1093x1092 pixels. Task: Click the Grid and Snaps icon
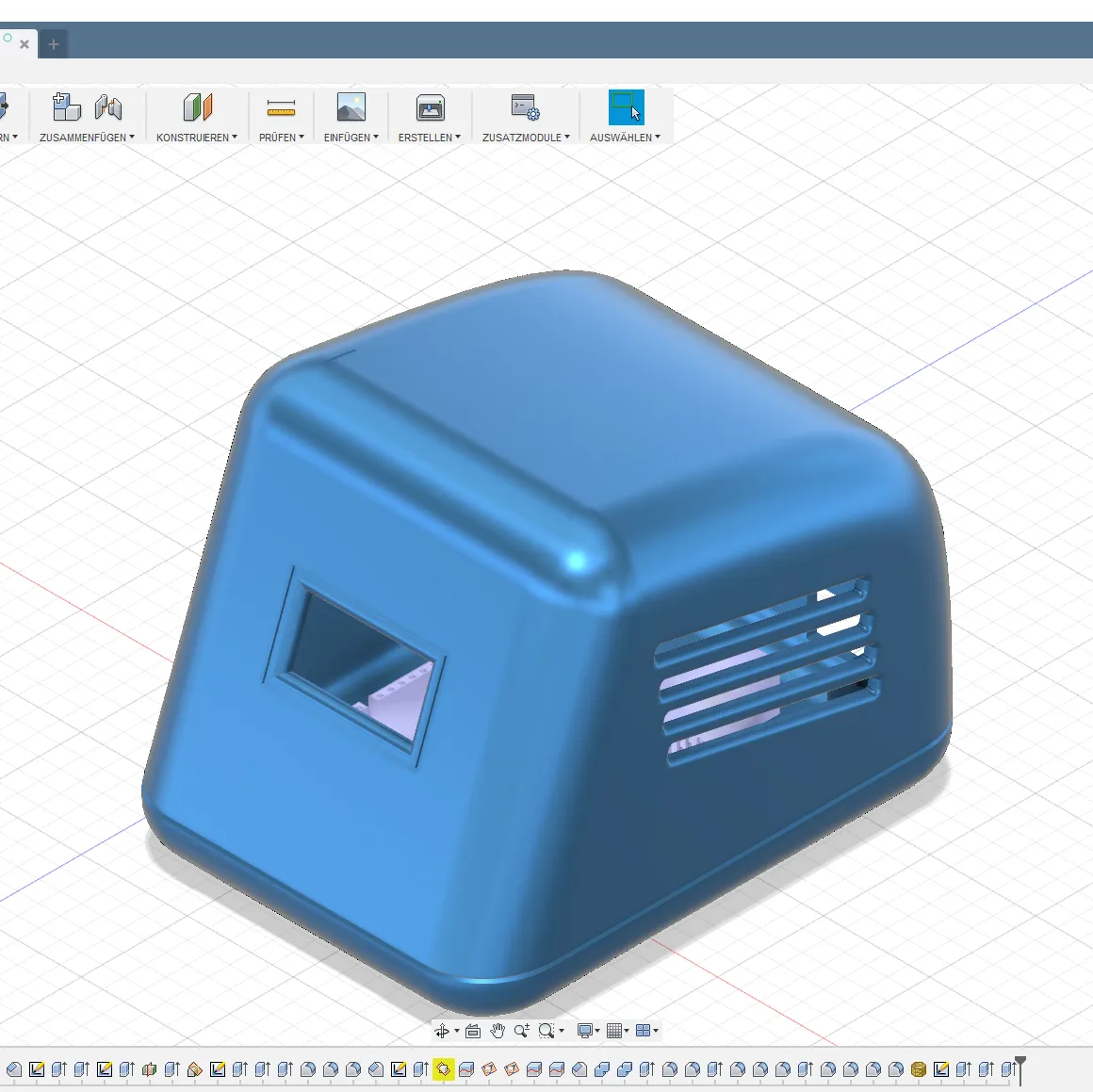613,1031
